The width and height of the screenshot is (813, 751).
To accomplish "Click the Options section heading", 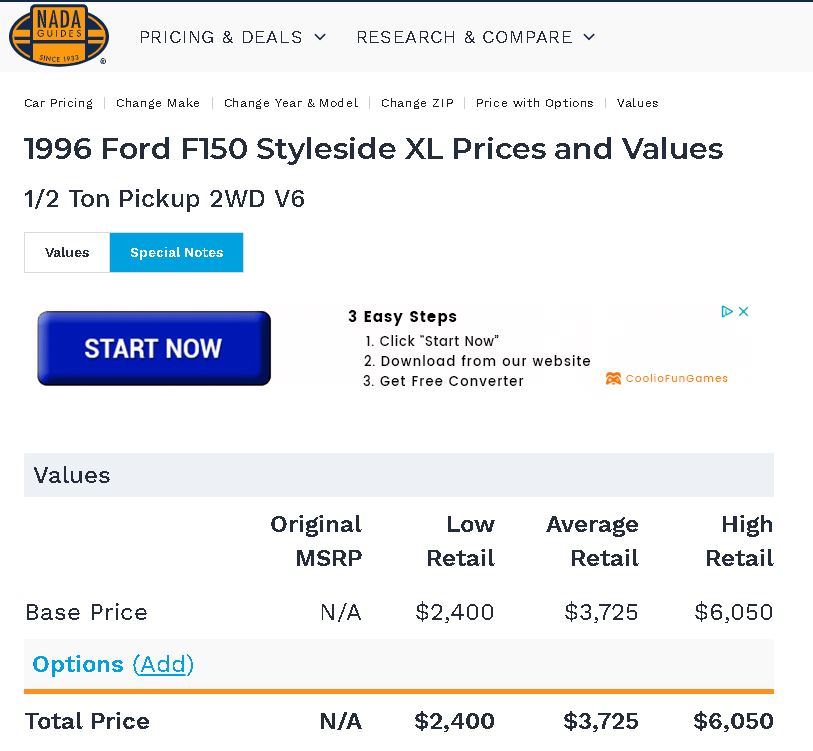I will click(78, 664).
